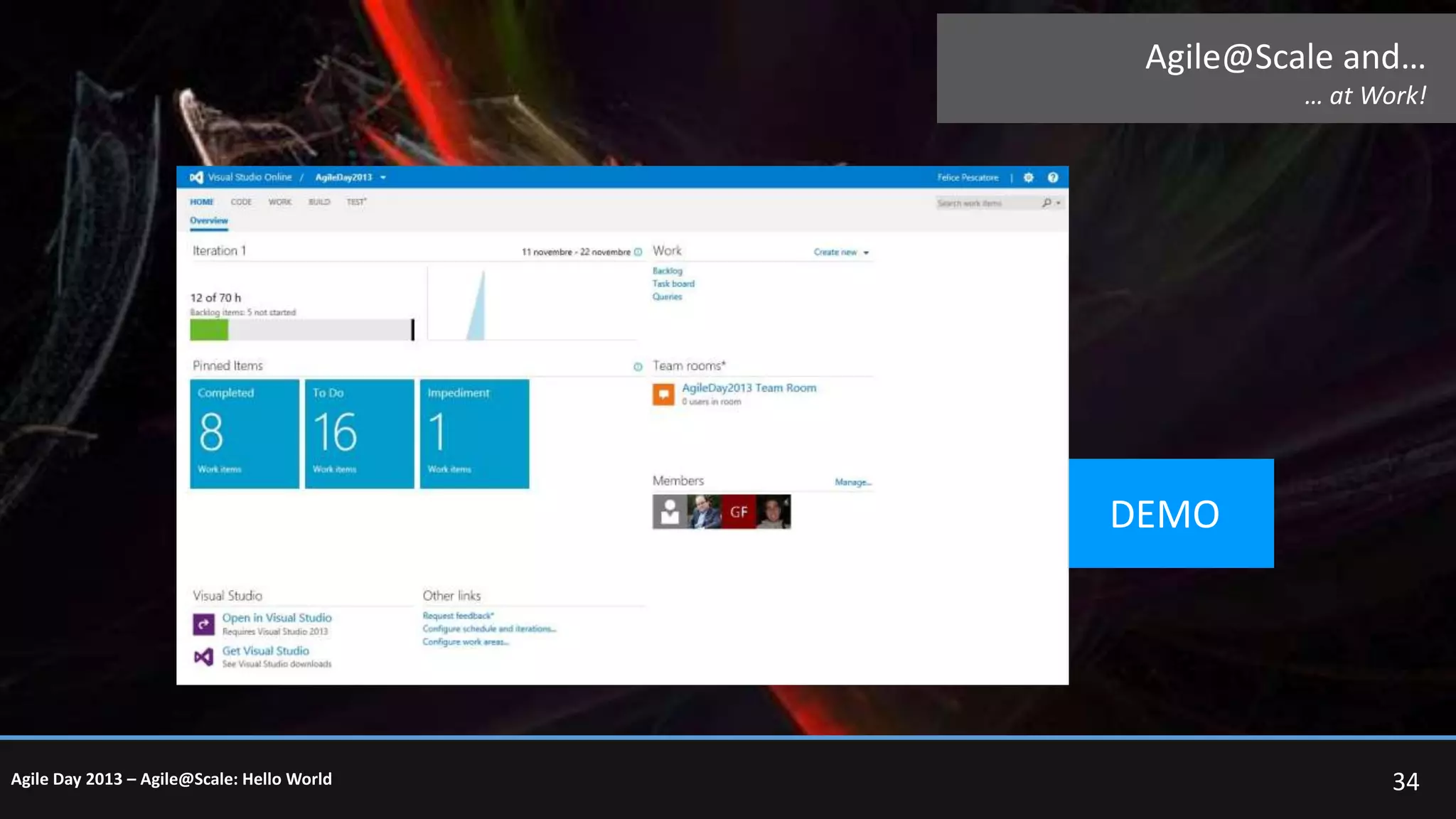This screenshot has width=1456, height=819.
Task: Click the iteration dates info icon
Action: pyautogui.click(x=638, y=252)
